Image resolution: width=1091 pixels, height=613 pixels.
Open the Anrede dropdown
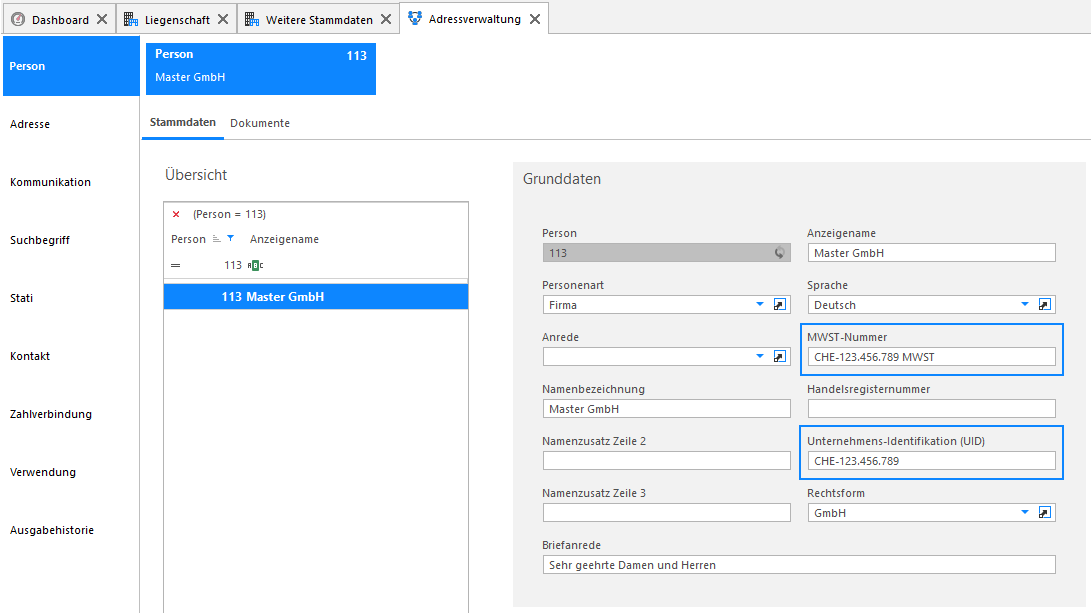click(760, 356)
